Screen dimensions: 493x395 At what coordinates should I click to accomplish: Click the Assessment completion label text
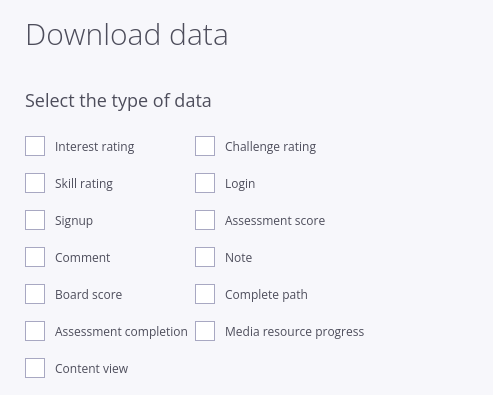(x=121, y=332)
